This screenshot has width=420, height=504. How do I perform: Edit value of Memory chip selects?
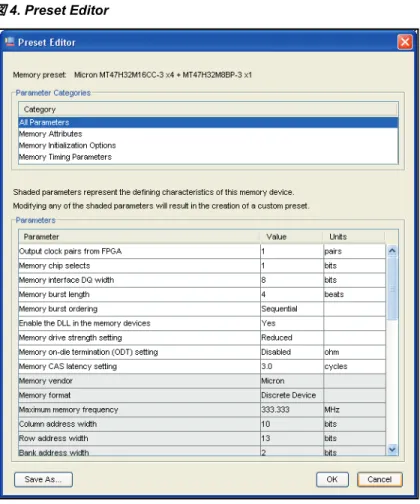tap(292, 266)
